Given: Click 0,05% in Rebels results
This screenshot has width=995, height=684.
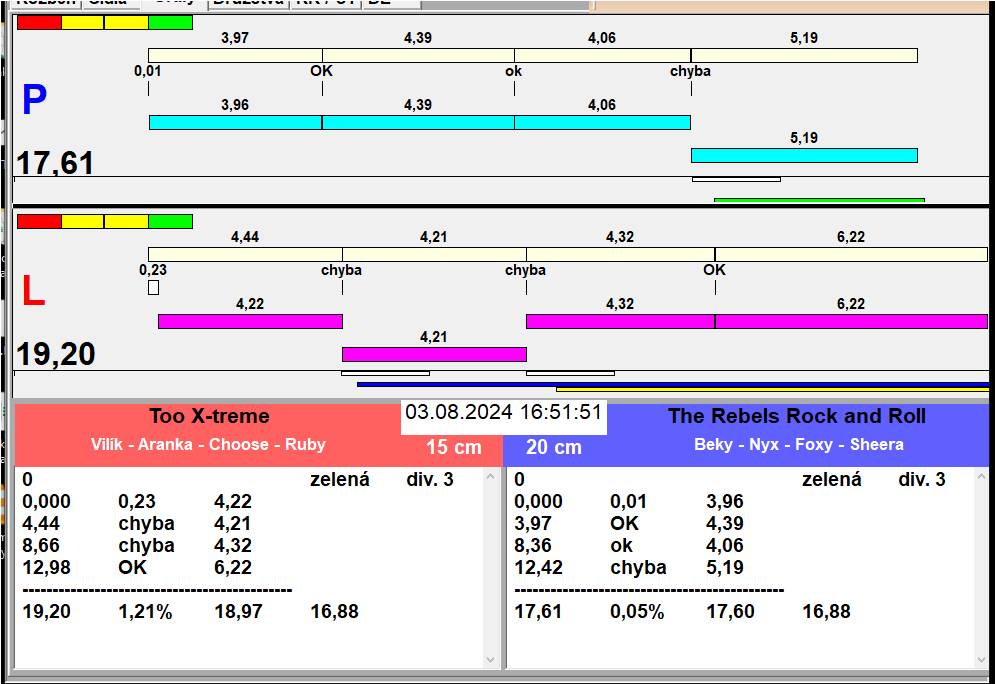Looking at the screenshot, I should pyautogui.click(x=637, y=612).
